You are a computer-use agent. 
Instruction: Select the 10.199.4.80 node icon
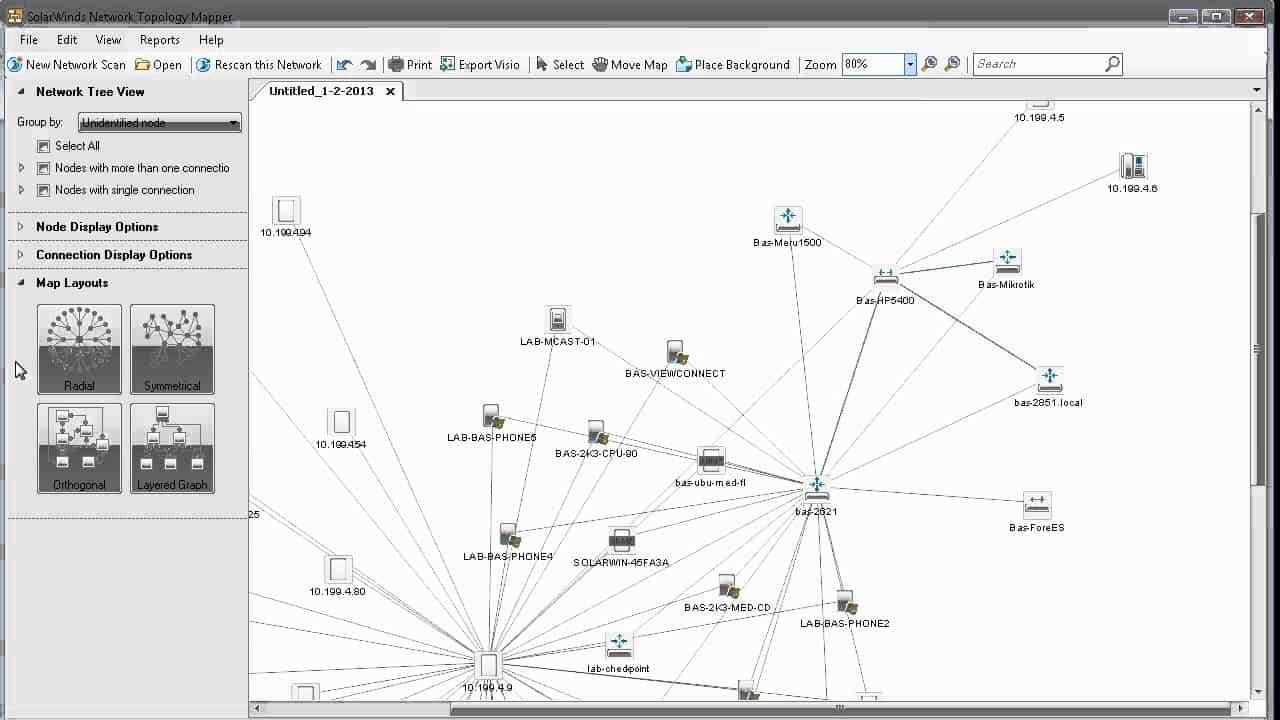339,570
